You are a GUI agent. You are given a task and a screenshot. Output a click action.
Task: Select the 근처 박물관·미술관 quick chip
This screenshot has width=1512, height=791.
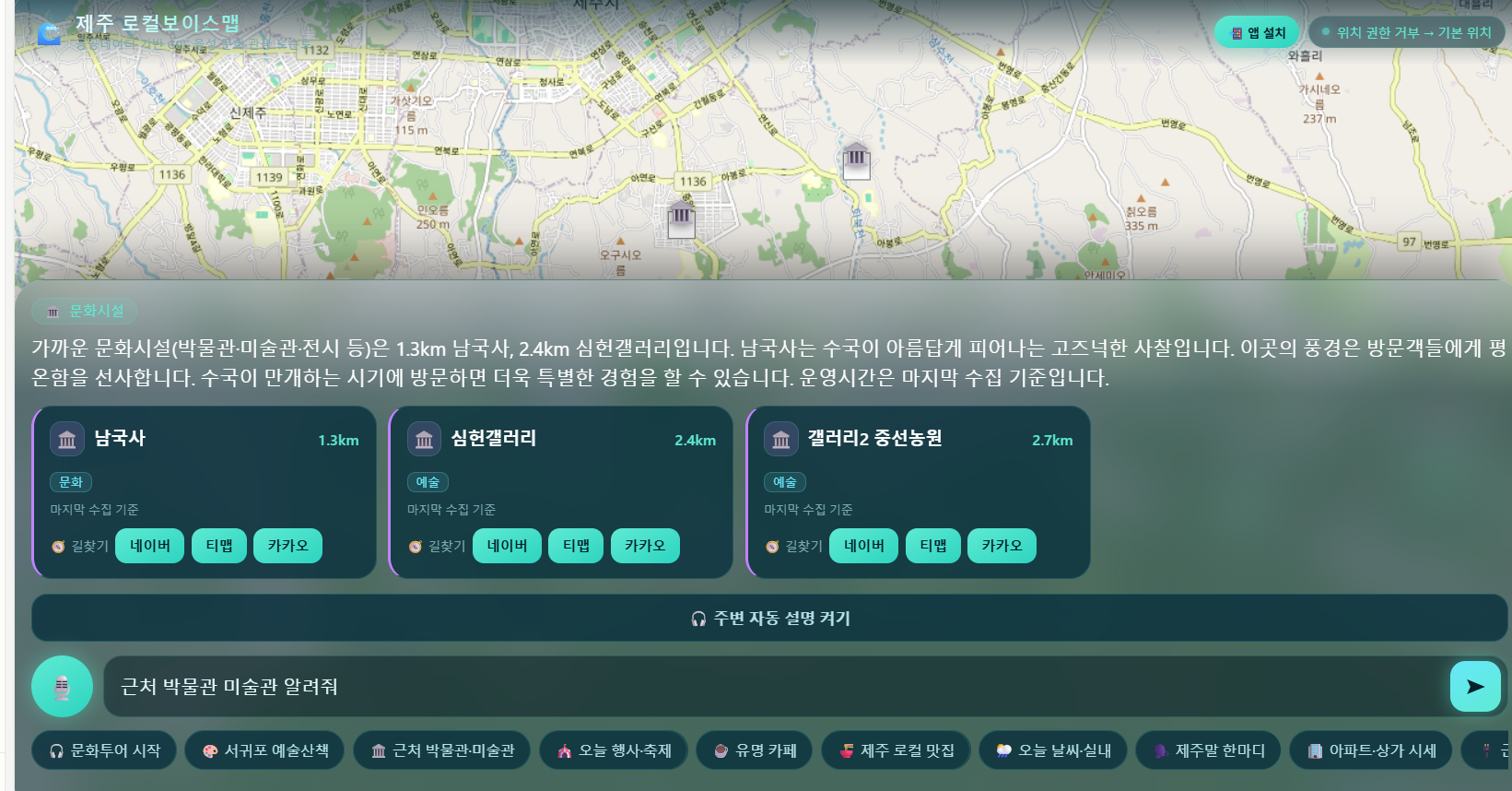click(x=442, y=750)
